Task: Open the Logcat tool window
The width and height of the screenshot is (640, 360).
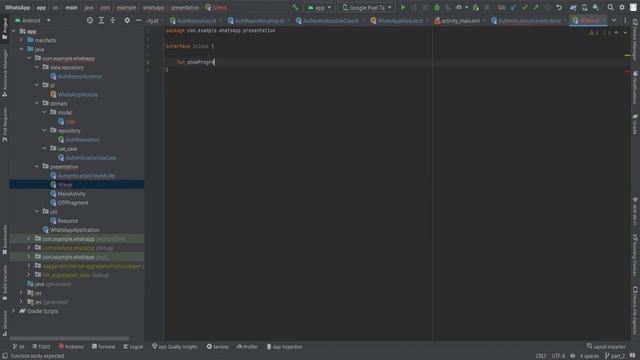Action: tap(133, 347)
